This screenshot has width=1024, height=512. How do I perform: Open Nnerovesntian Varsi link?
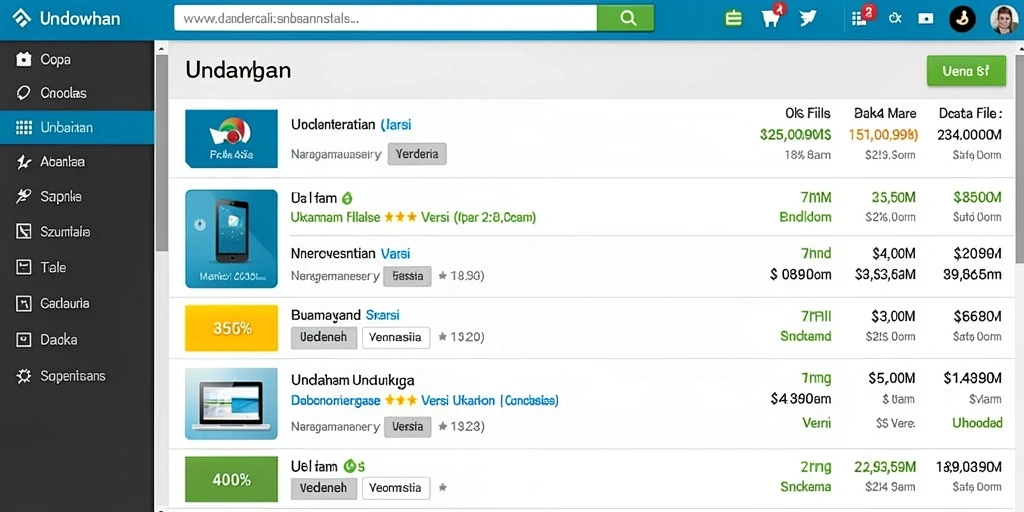coord(350,253)
